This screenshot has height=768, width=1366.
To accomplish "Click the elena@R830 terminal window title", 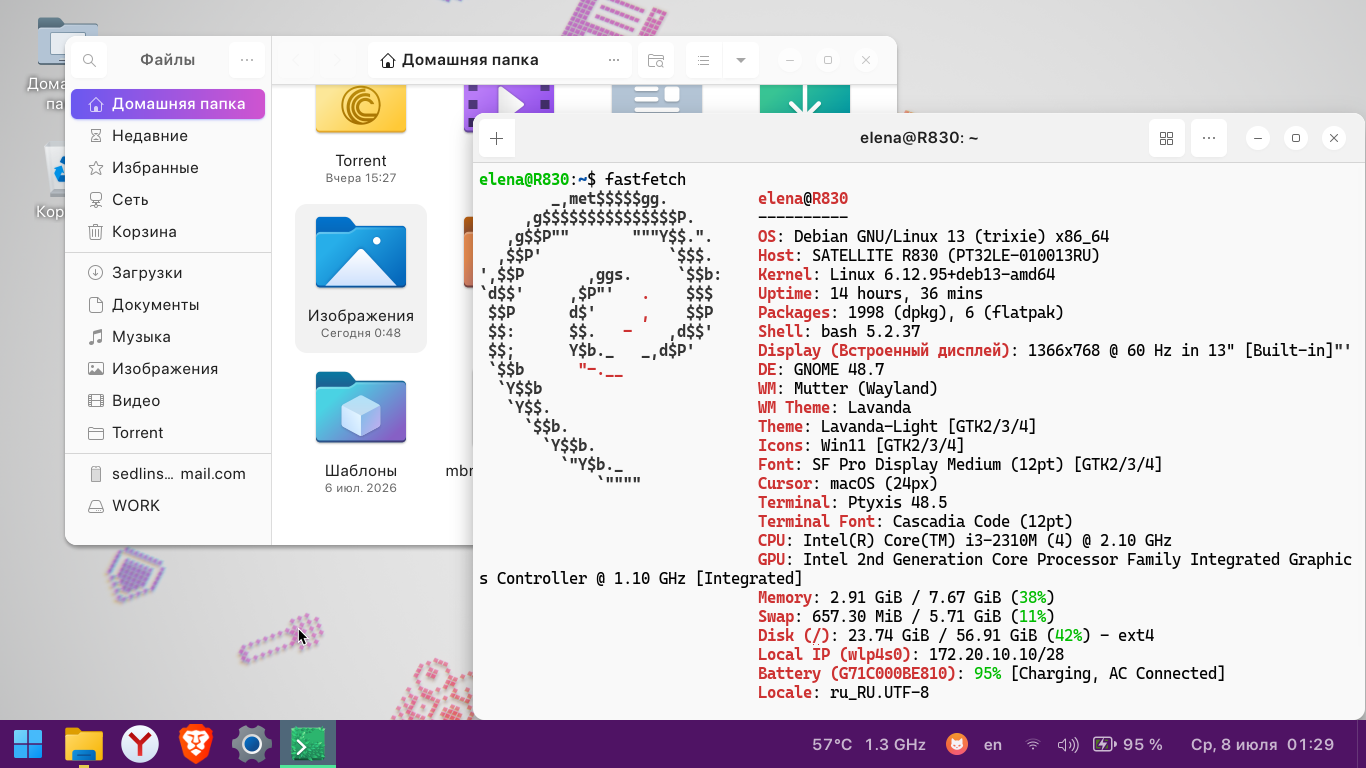I will [919, 138].
